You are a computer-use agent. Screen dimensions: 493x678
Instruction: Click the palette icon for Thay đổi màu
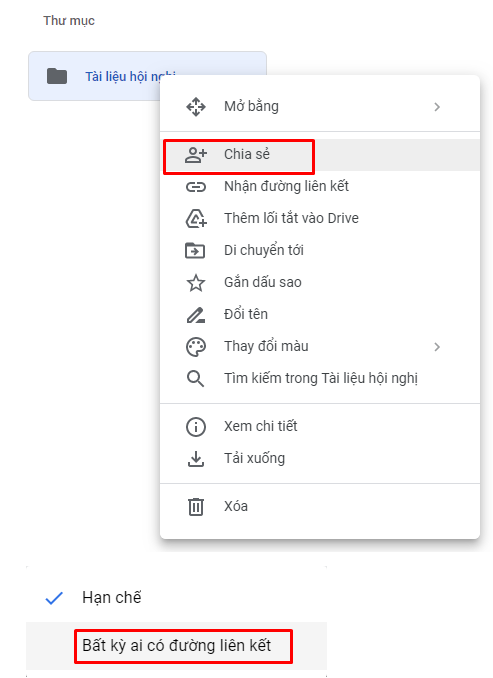[x=196, y=347]
